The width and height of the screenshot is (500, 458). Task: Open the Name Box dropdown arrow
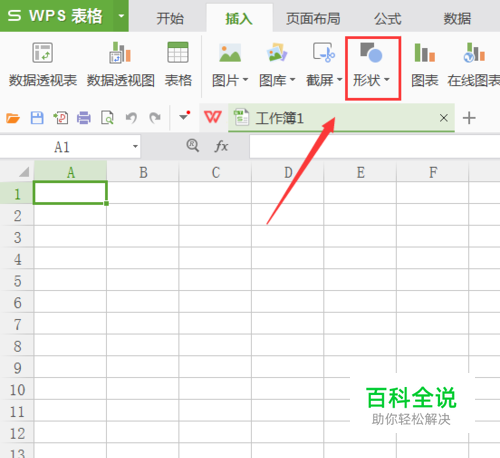(135, 146)
